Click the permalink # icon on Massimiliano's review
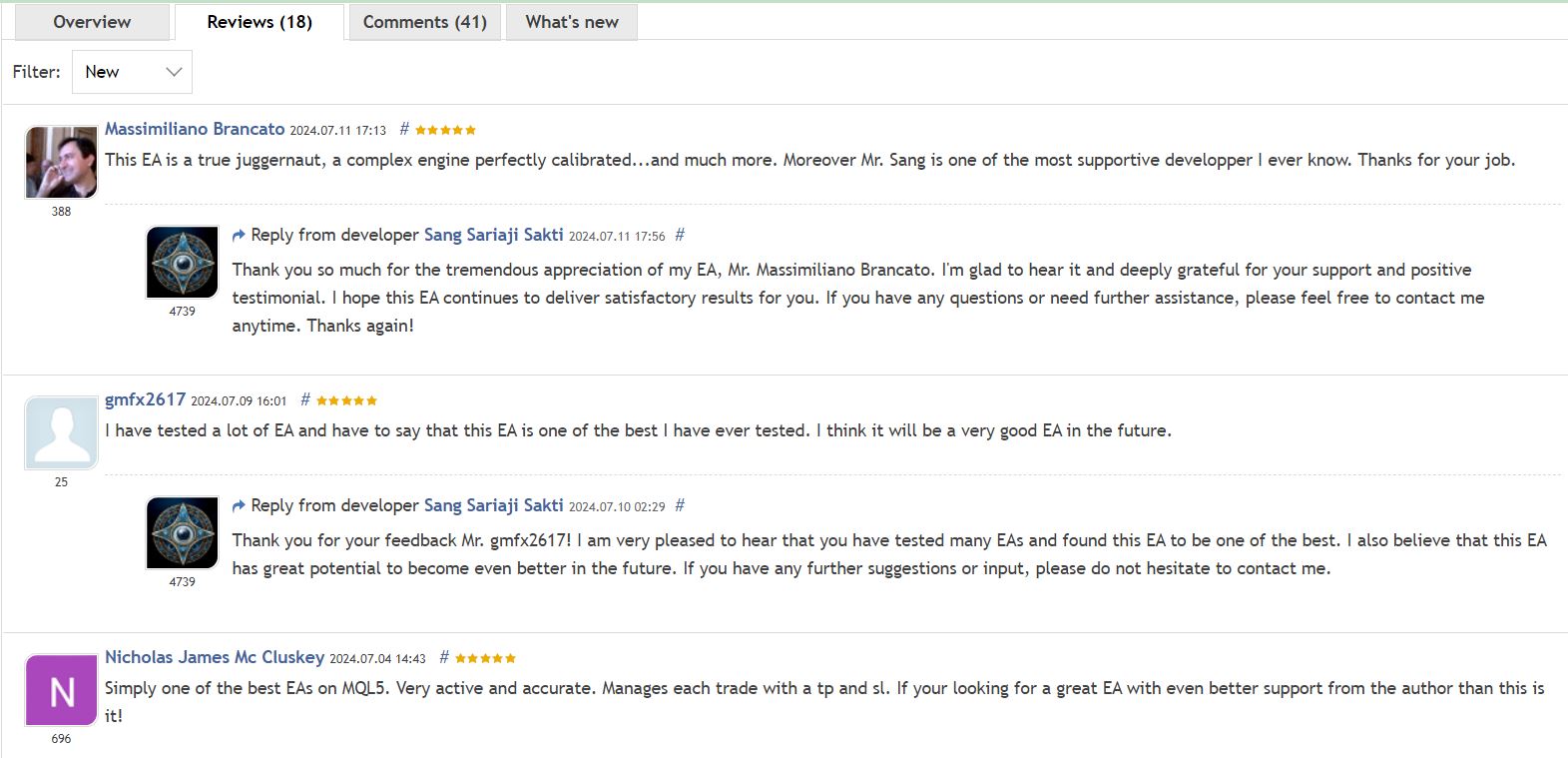This screenshot has height=758, width=1568. (403, 129)
